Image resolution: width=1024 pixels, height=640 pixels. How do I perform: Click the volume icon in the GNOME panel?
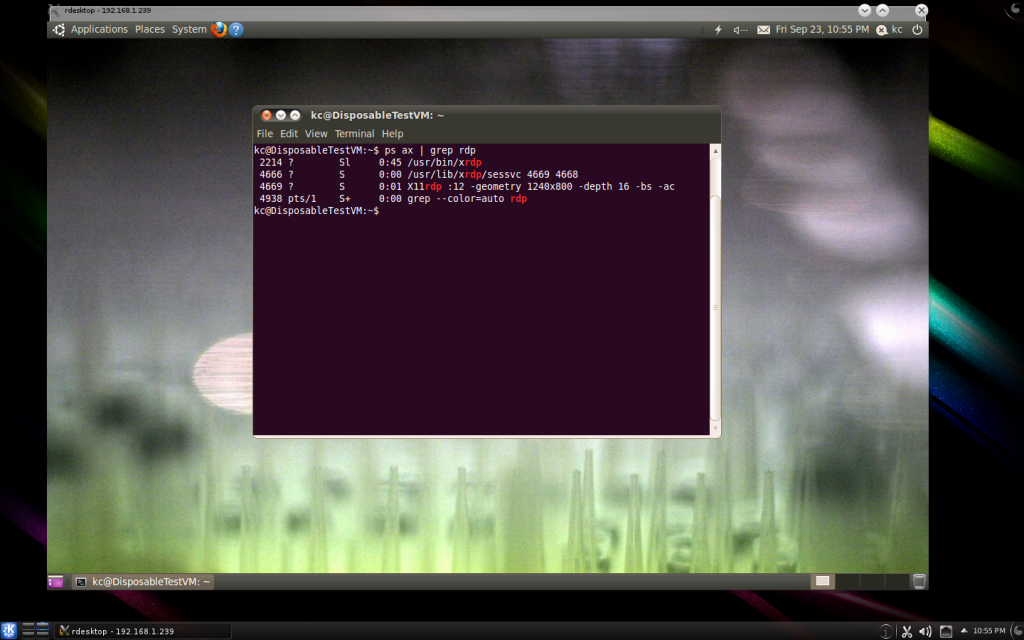[741, 30]
